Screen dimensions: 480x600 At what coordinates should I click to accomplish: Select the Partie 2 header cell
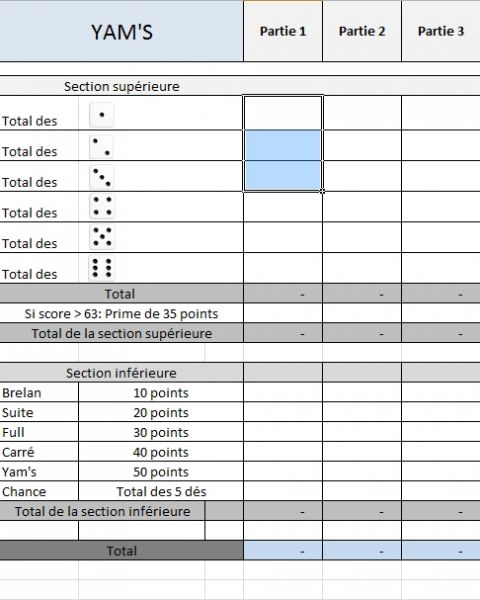[362, 31]
